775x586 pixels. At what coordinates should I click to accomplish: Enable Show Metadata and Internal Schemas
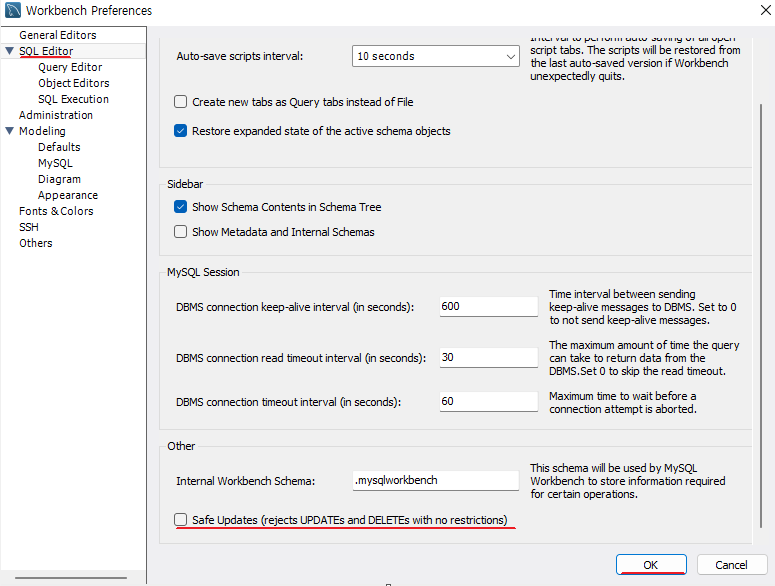180,232
